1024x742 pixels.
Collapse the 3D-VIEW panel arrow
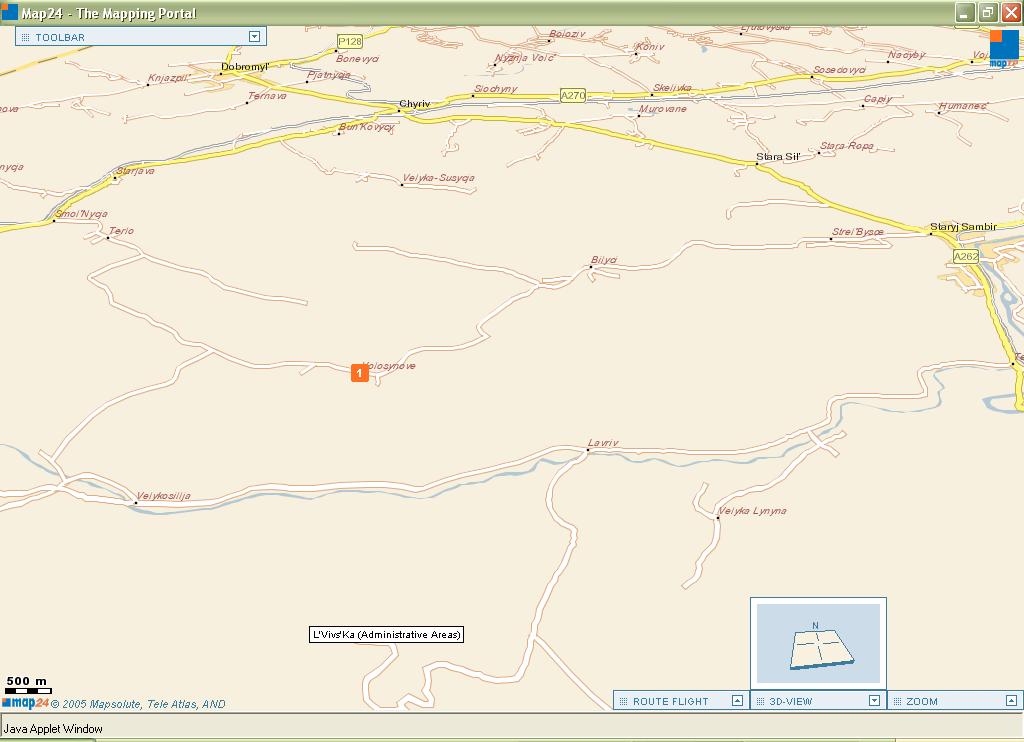pyautogui.click(x=874, y=701)
